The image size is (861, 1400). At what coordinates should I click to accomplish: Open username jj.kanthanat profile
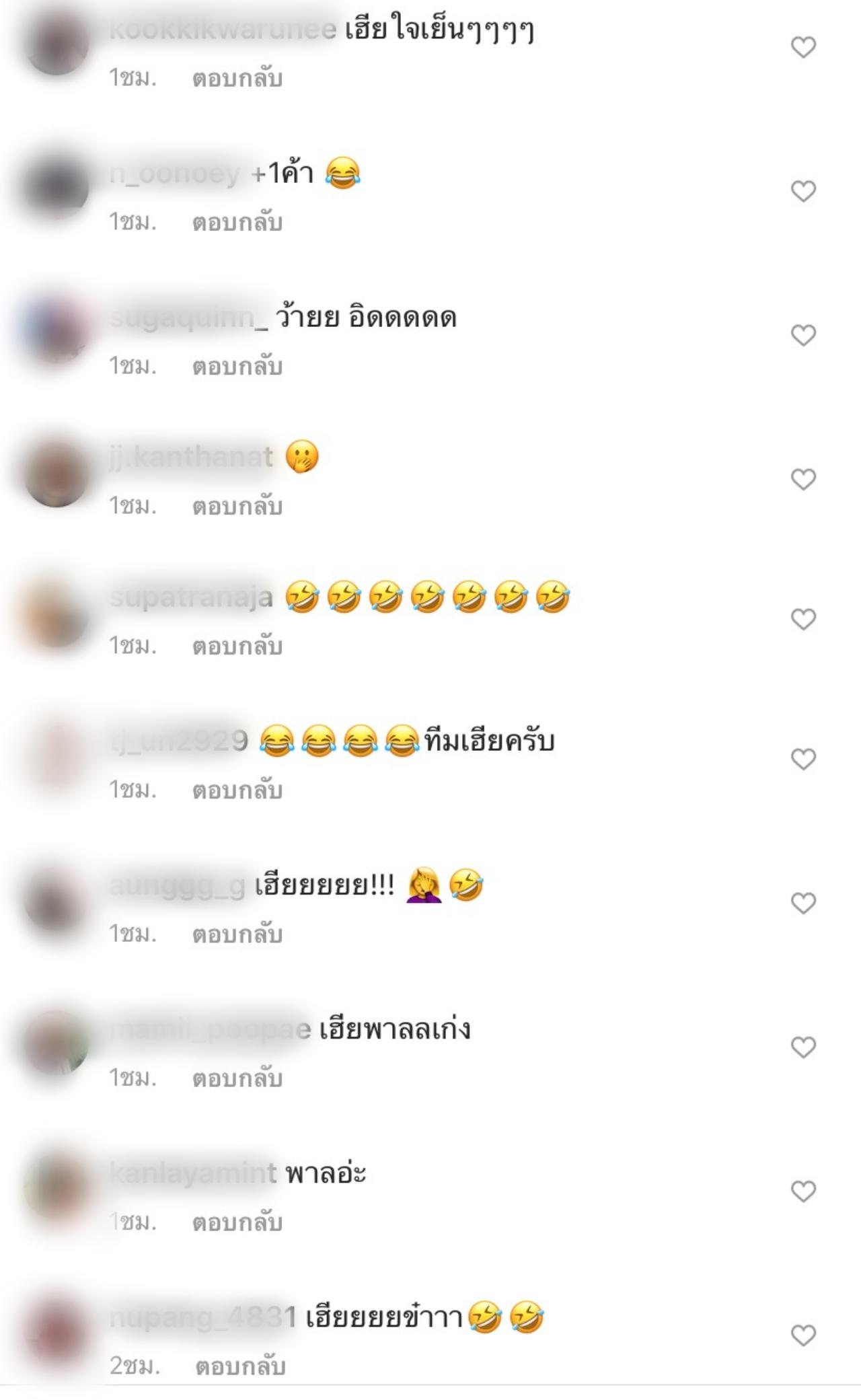pyautogui.click(x=191, y=457)
